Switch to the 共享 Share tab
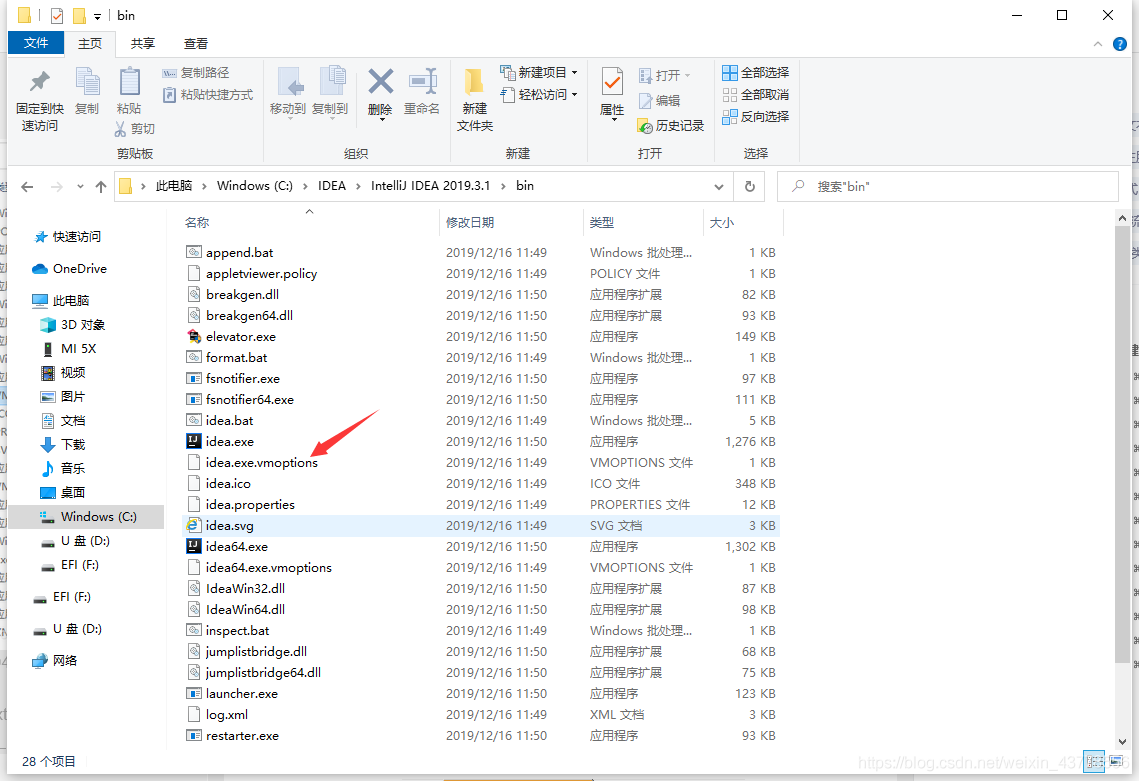The height and width of the screenshot is (781, 1139). (142, 44)
